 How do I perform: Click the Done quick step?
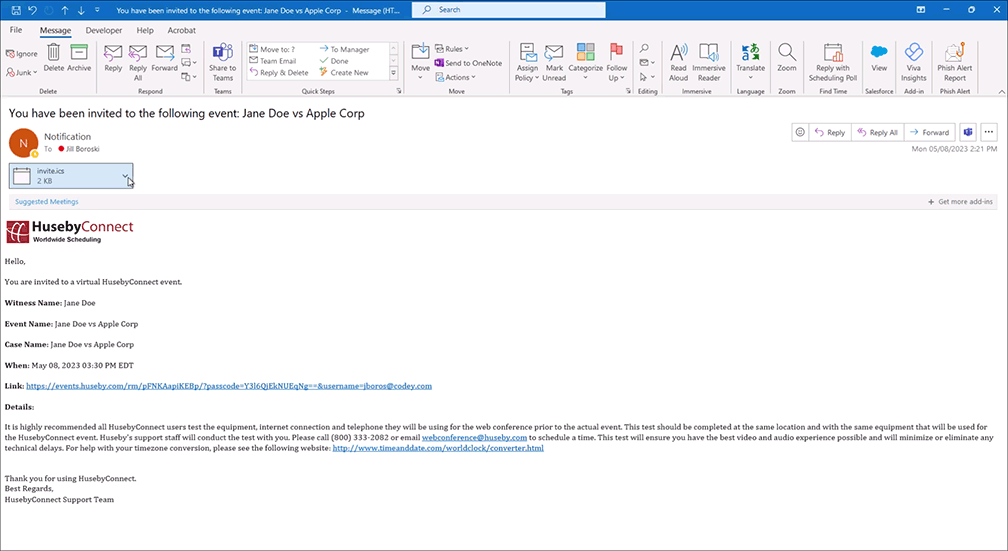click(334, 61)
